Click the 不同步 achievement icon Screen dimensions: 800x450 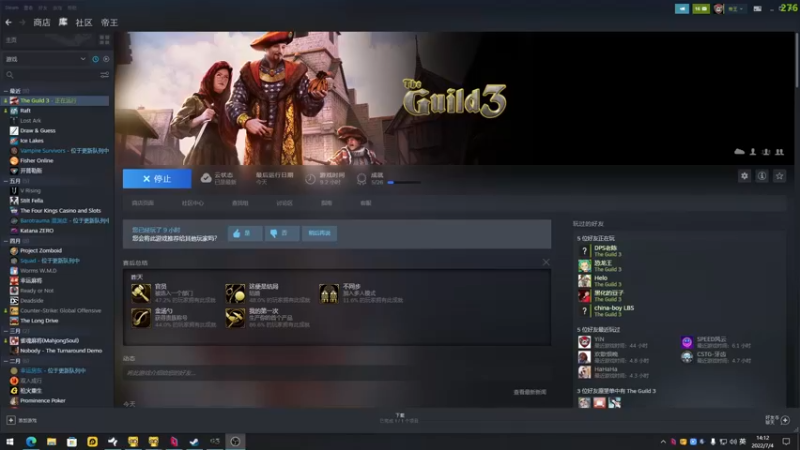(x=329, y=293)
